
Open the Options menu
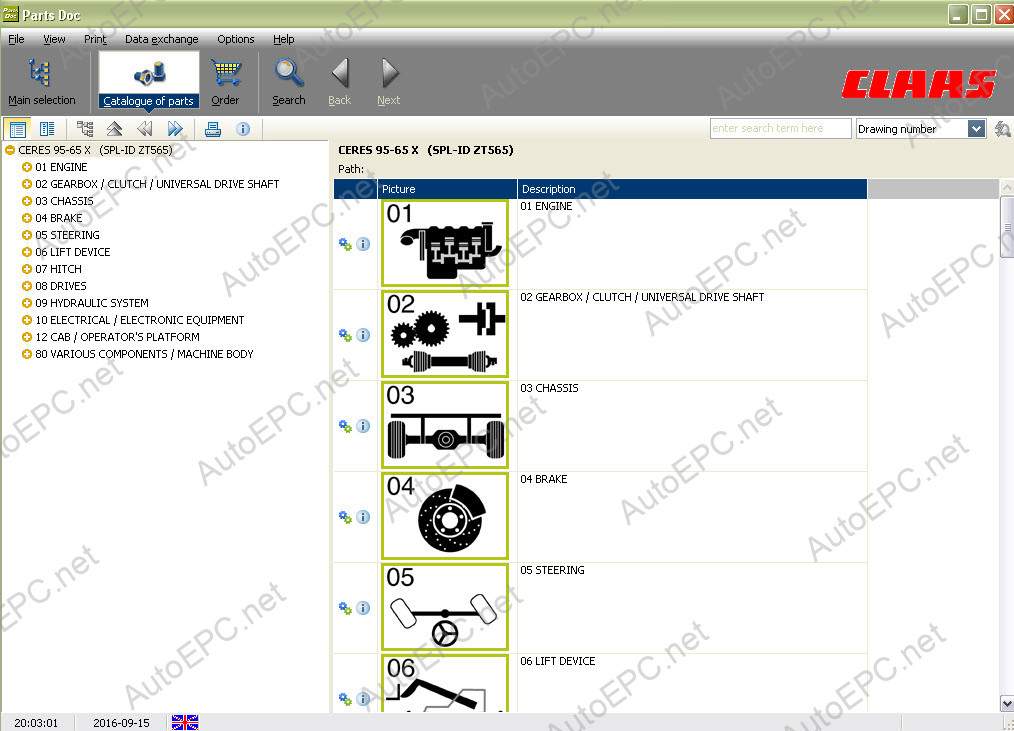tap(235, 39)
